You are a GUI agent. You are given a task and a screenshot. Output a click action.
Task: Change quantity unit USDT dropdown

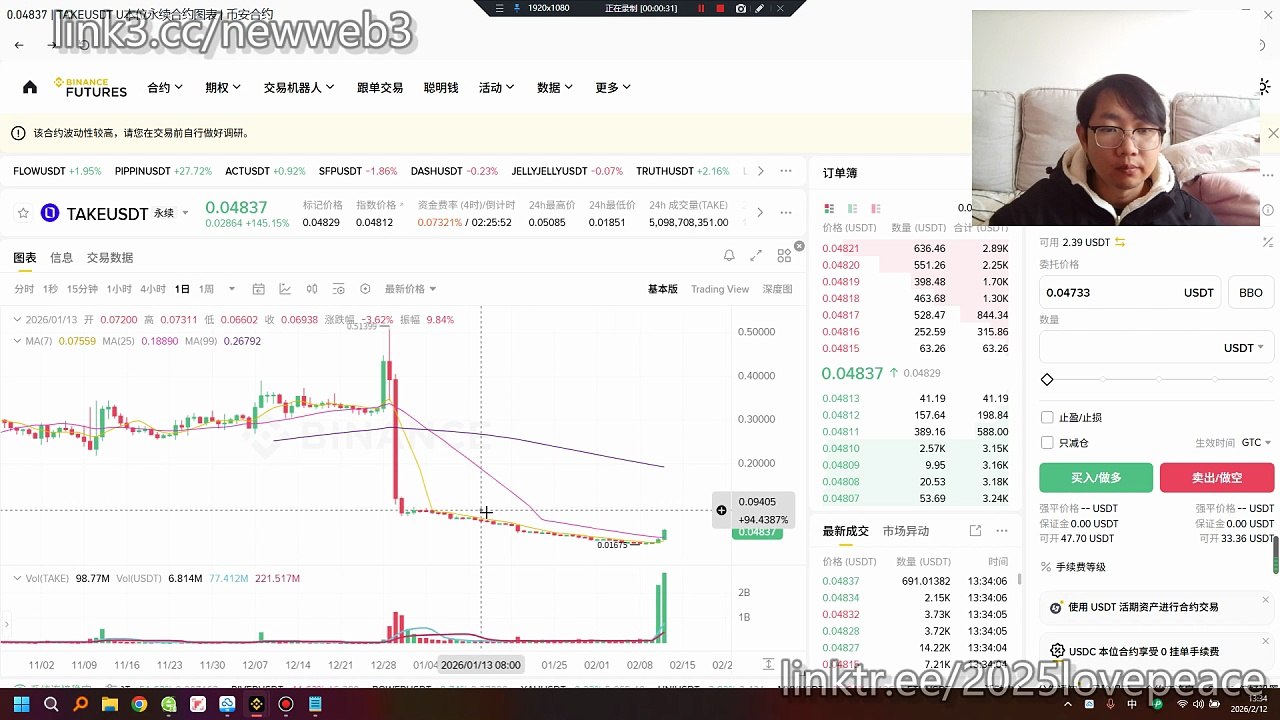(x=1244, y=348)
